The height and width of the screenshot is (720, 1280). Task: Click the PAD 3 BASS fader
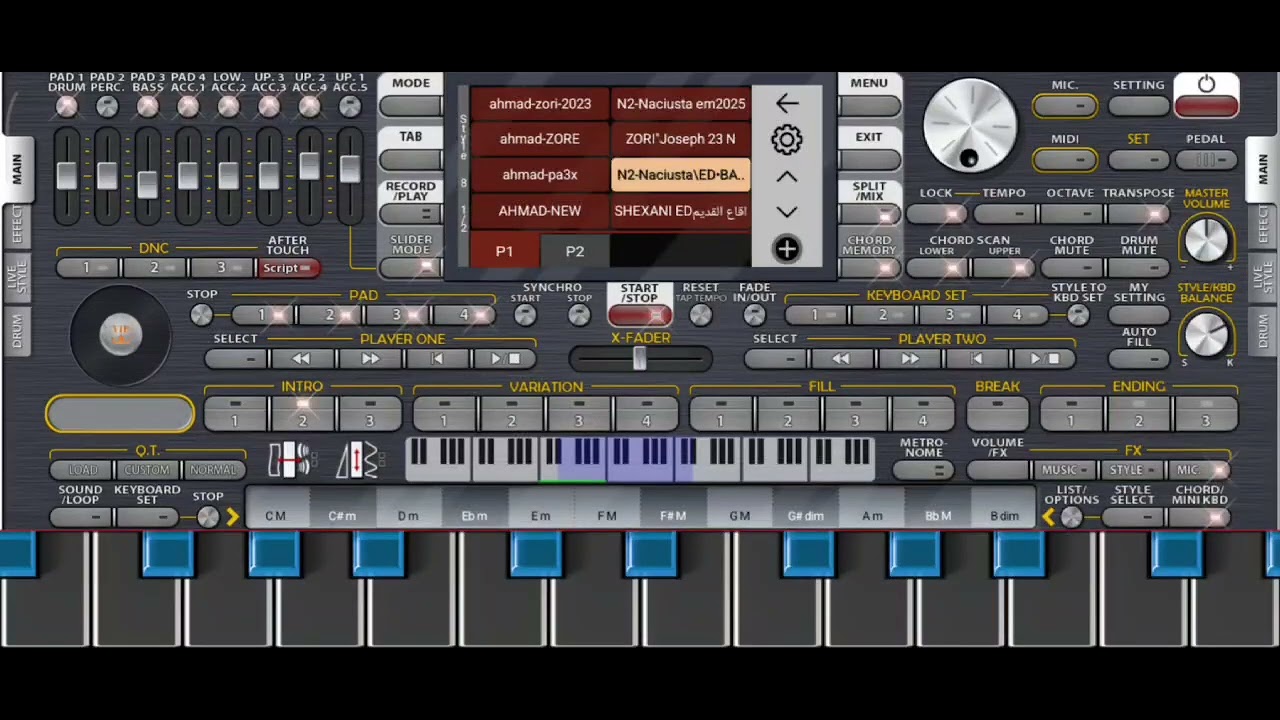coord(147,184)
